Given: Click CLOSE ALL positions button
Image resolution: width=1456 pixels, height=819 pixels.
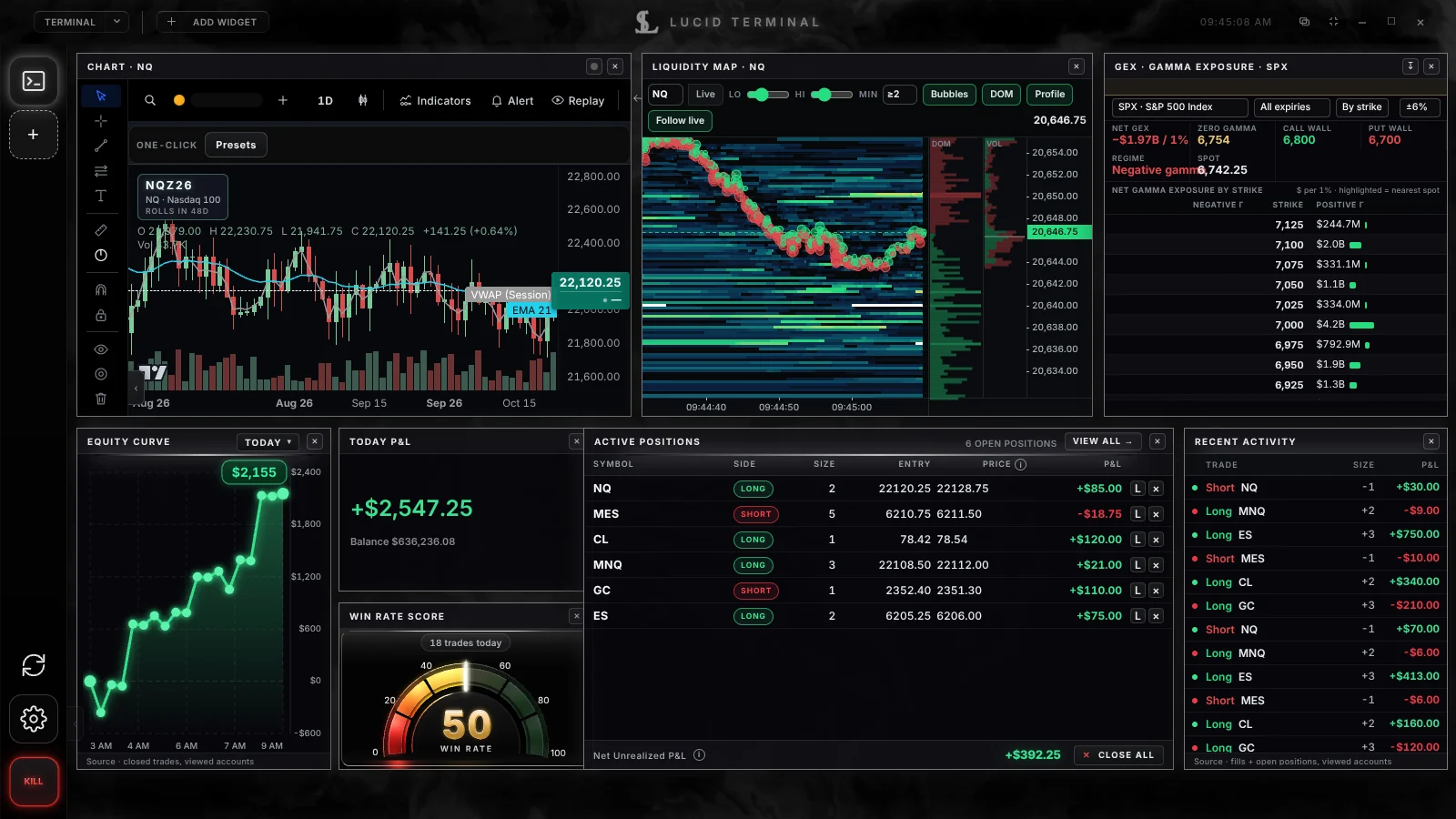Looking at the screenshot, I should click(1118, 755).
